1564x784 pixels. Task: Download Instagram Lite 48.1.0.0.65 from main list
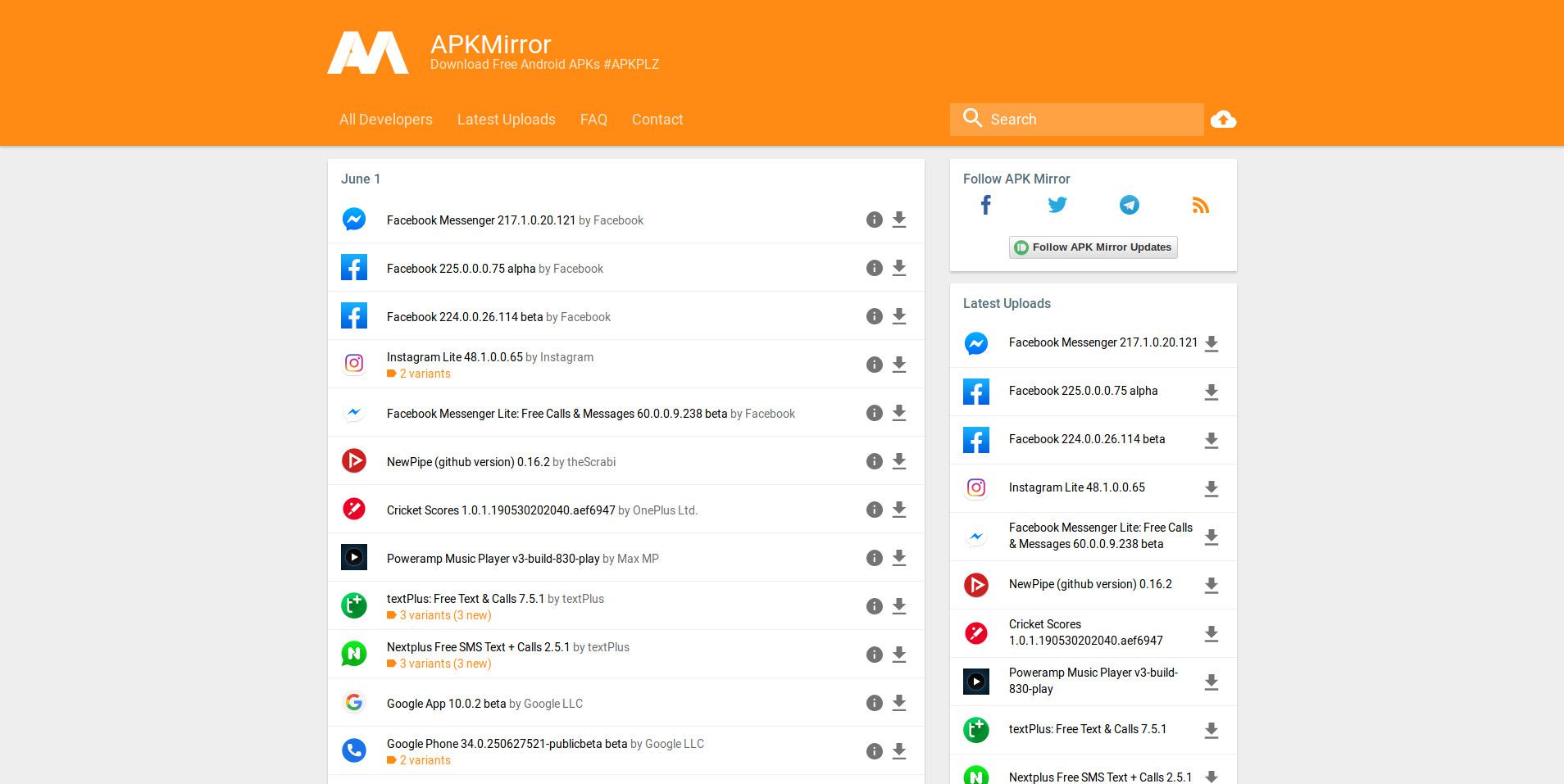point(899,365)
